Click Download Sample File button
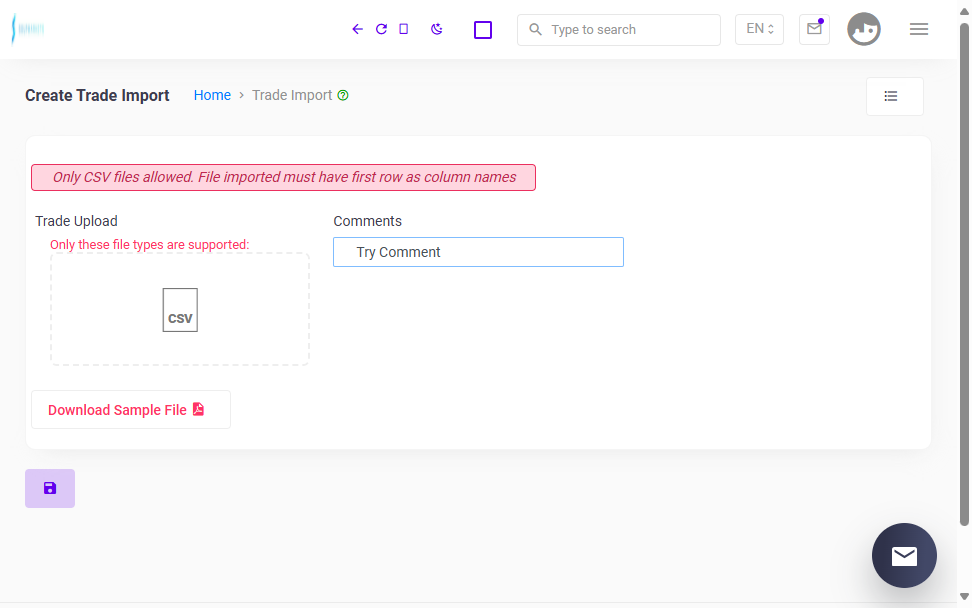 [131, 410]
